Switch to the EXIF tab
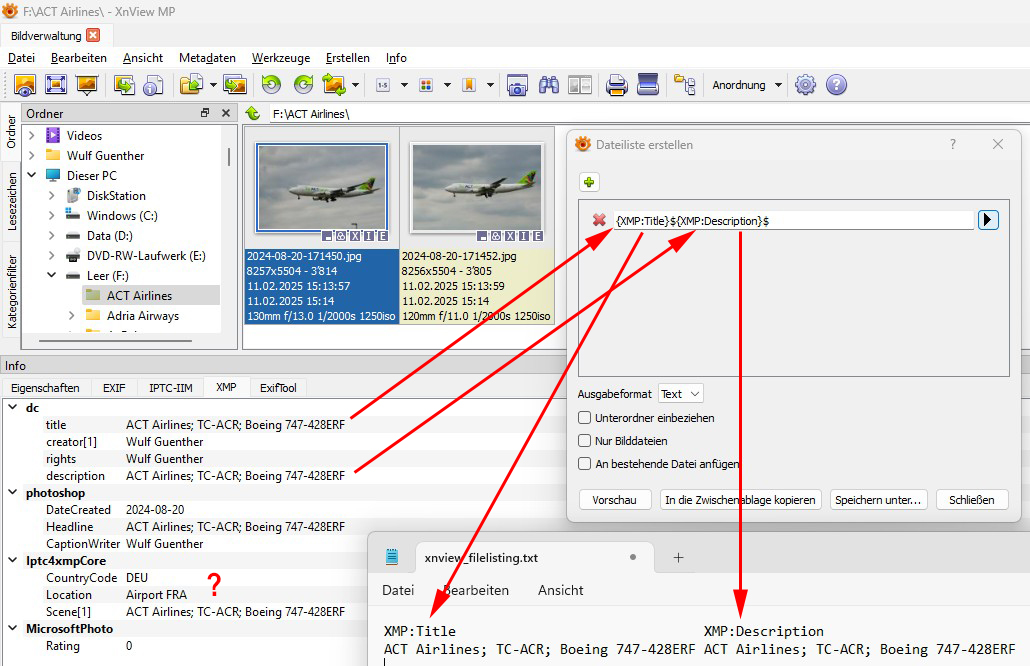 [x=114, y=388]
